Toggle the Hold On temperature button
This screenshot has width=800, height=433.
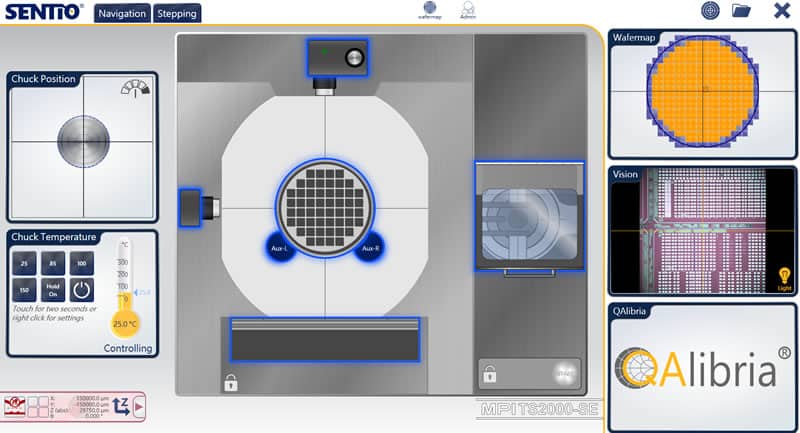point(53,291)
